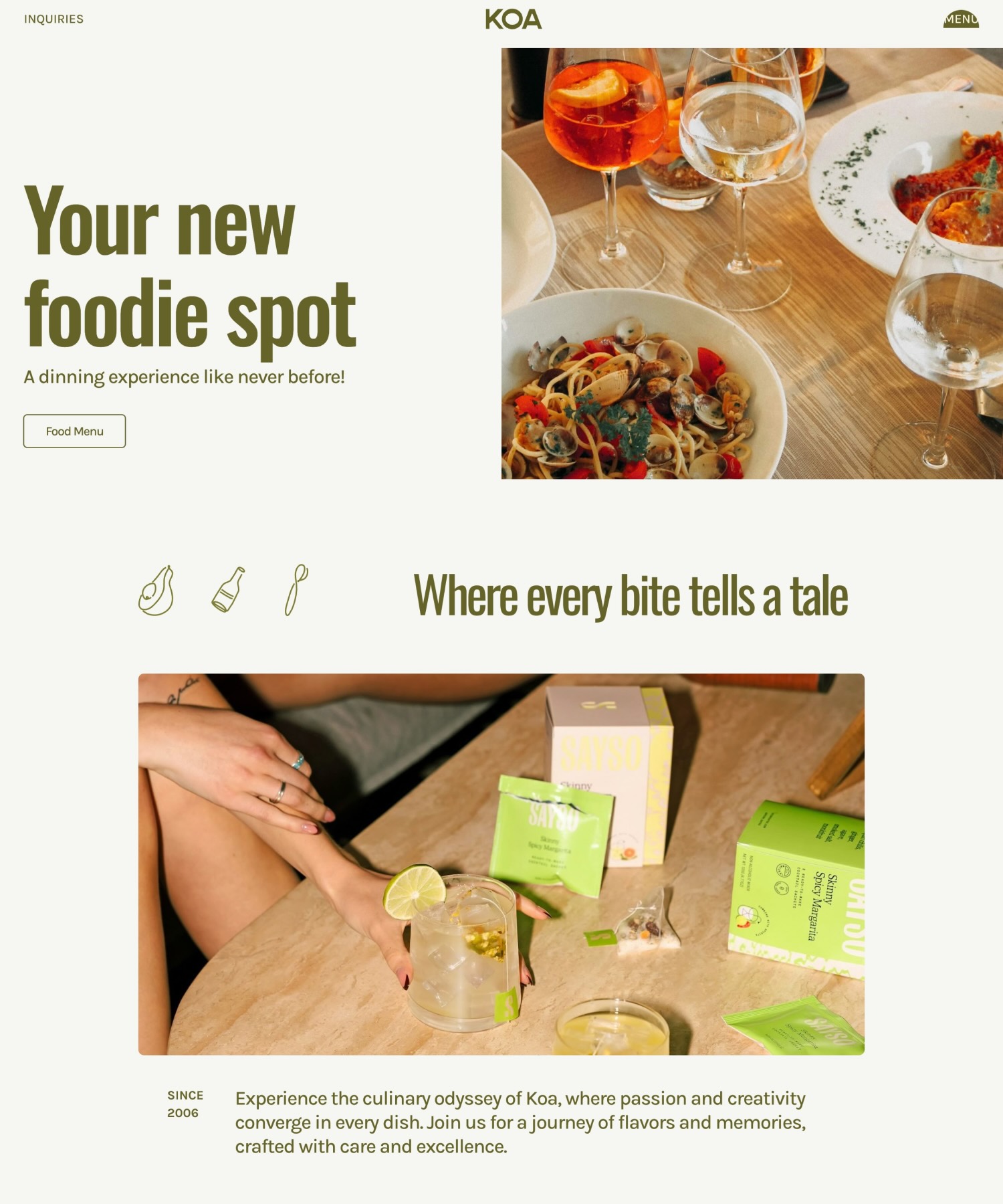Click the lime wedge on the cocktail glass
Viewport: 1003px width, 1204px height.
[415, 890]
